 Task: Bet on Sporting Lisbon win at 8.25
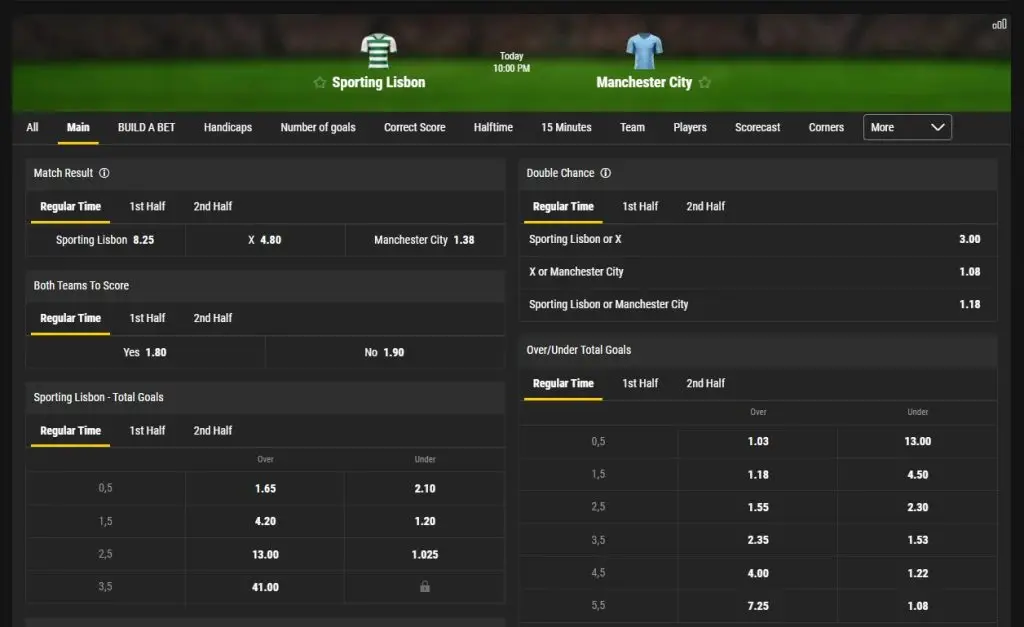[105, 240]
